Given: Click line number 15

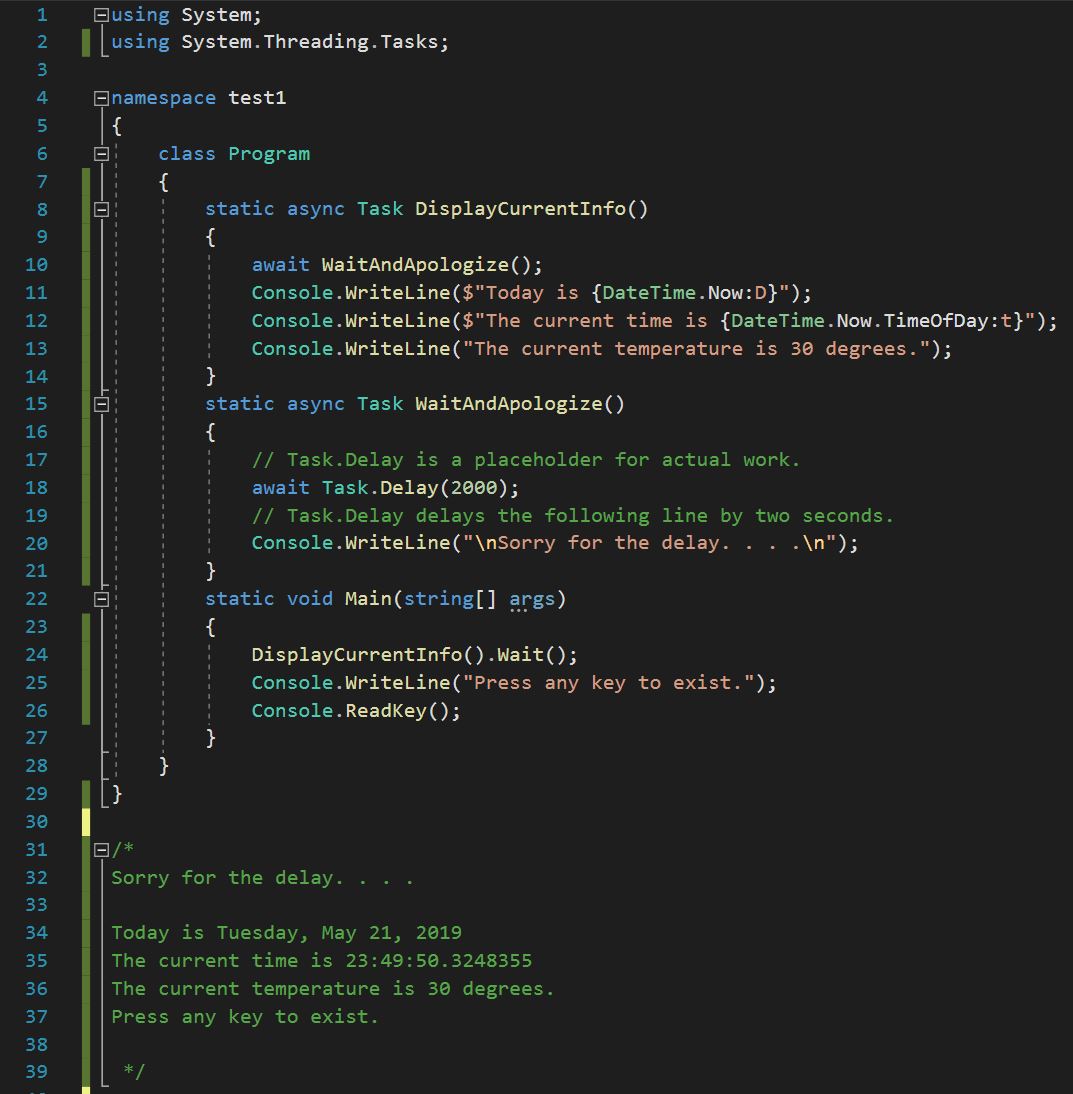Looking at the screenshot, I should (x=36, y=404).
